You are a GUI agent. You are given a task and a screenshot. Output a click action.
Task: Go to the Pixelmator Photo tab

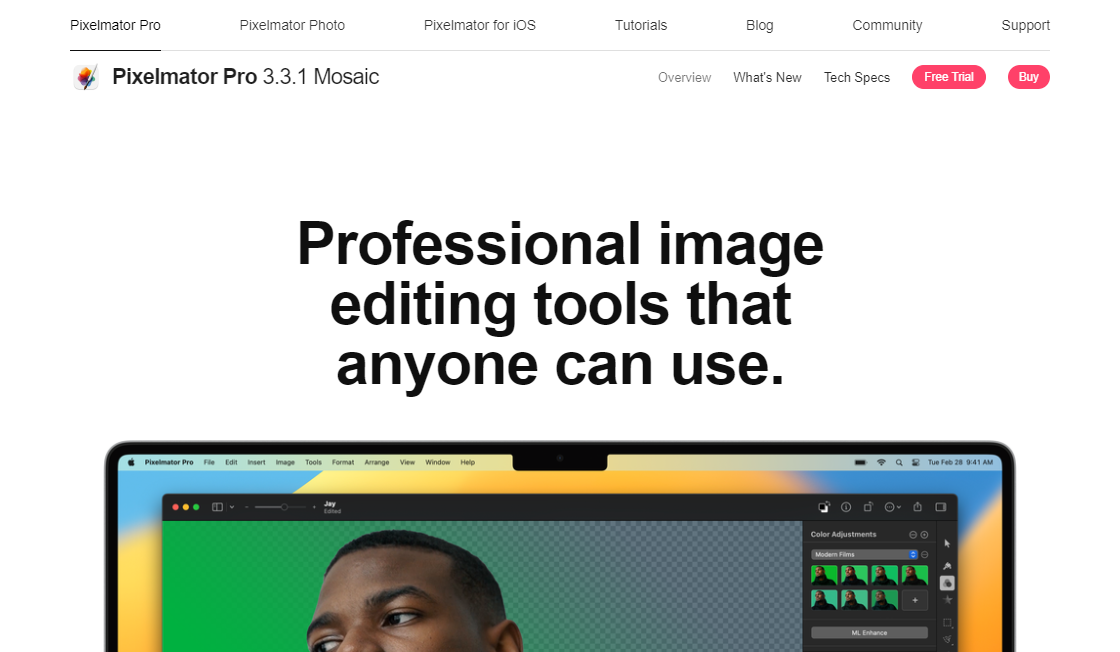tap(292, 25)
